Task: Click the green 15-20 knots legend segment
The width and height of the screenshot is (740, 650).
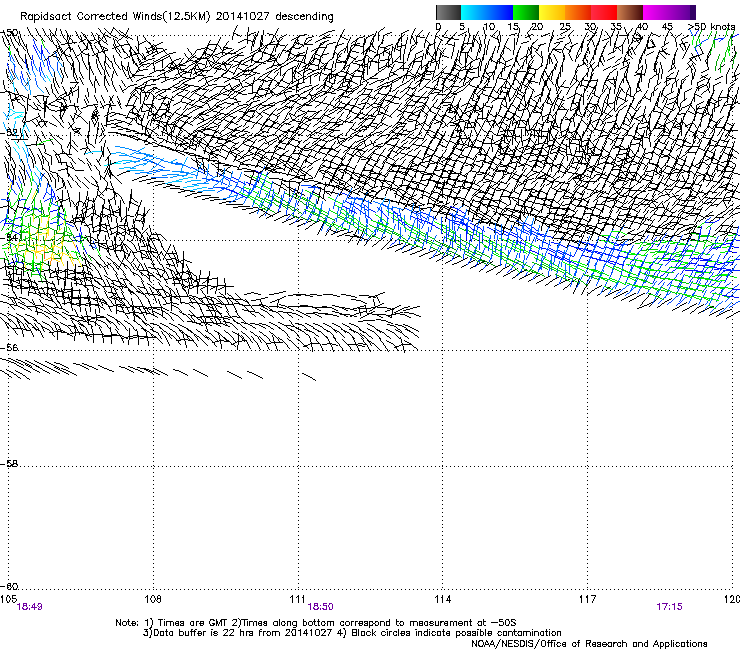Action: click(x=526, y=12)
